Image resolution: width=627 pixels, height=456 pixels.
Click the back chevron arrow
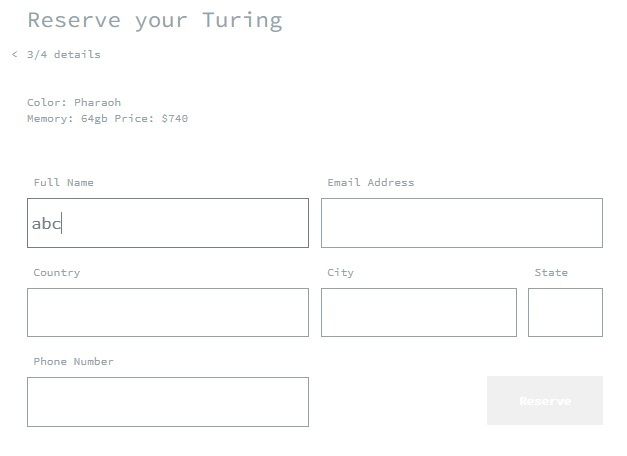(15, 55)
